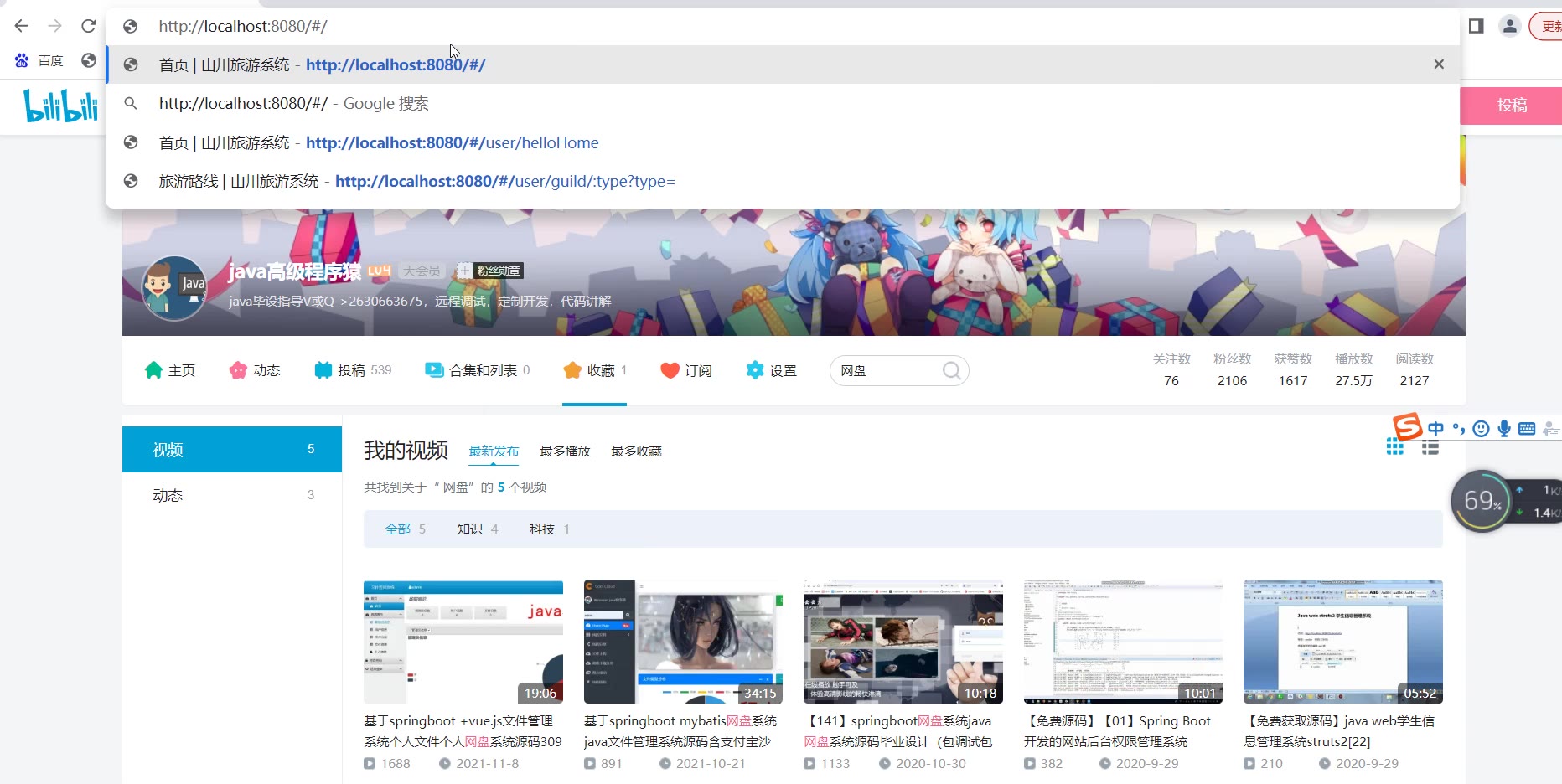The image size is (1562, 784).
Task: Click the pink 投稿 button
Action: [x=1511, y=105]
